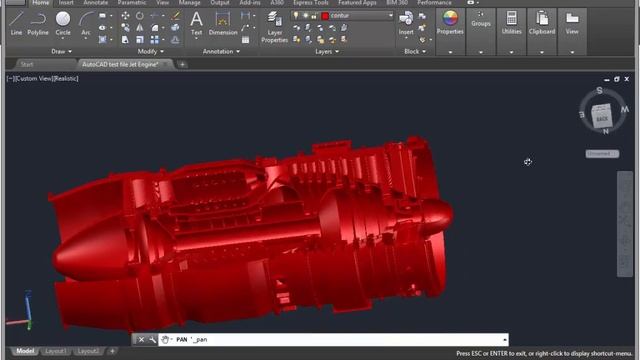Select the Array tool
Viewport: 640px width, 360px height.
click(155, 40)
